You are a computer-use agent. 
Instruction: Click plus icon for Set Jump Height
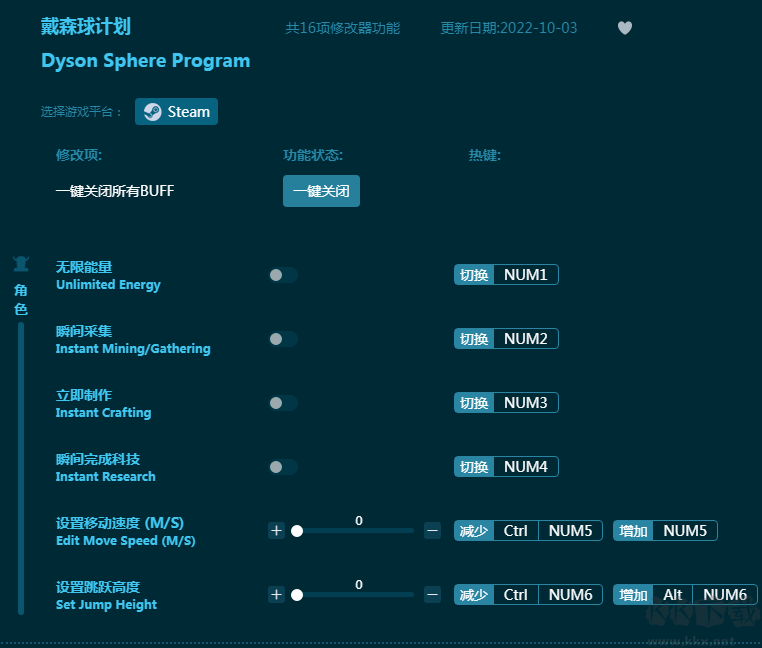[277, 595]
